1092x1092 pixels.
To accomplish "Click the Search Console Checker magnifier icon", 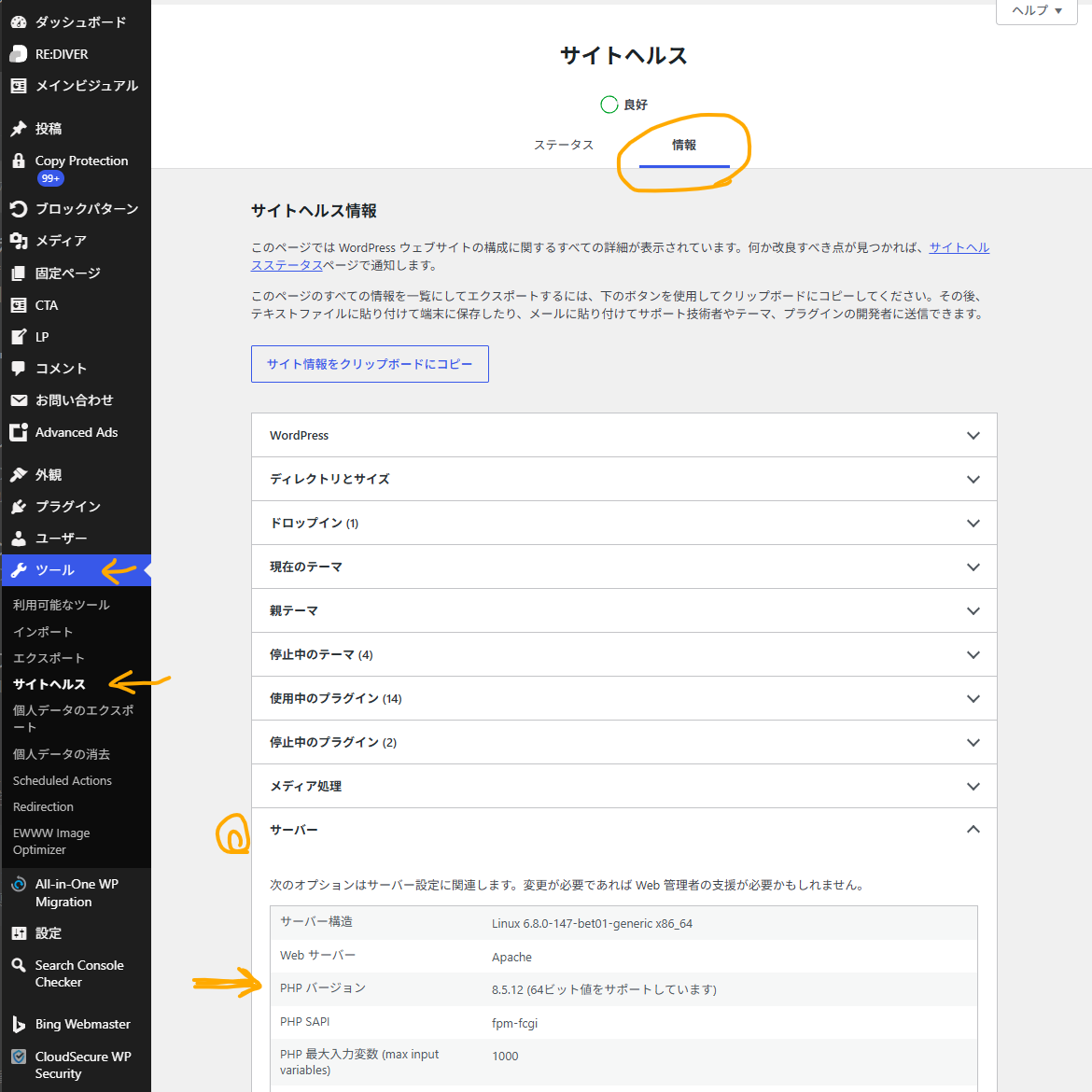I will click(19, 965).
